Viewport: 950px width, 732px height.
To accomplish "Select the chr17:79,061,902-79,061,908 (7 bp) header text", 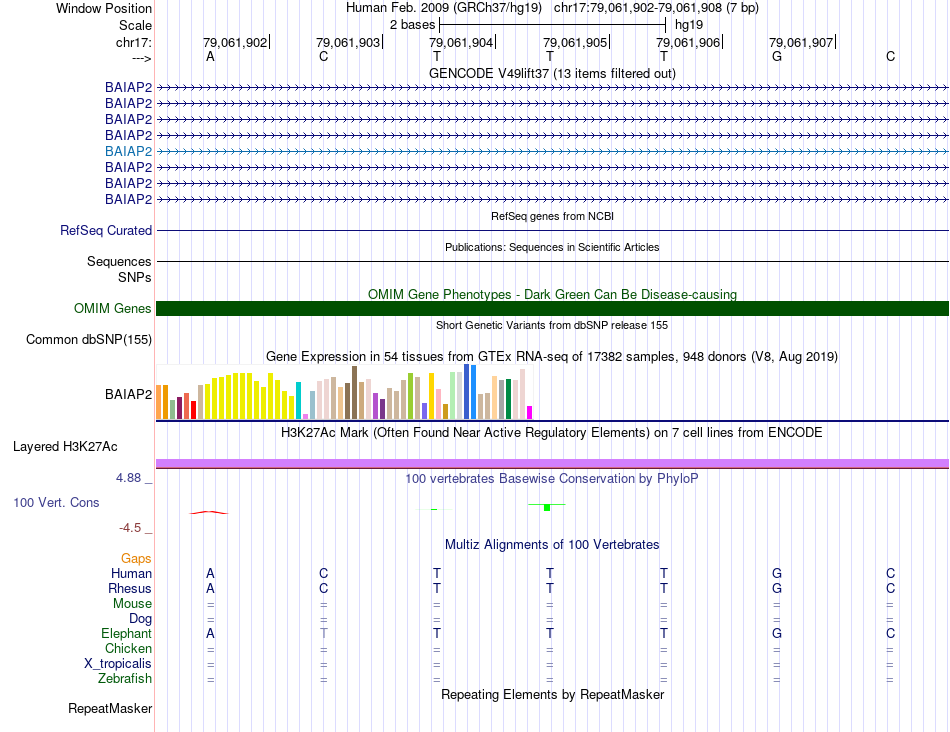I will (656, 8).
